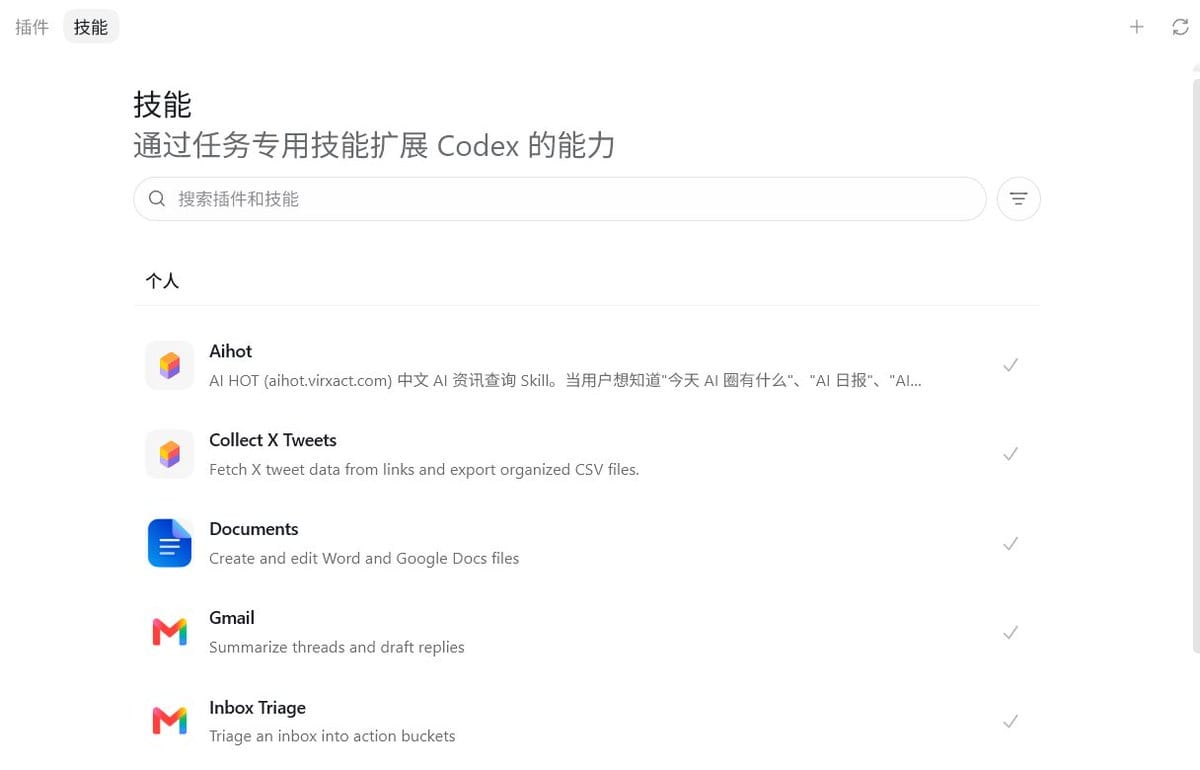The width and height of the screenshot is (1200, 770).
Task: Click the Aihot skill cube icon
Action: tap(169, 365)
